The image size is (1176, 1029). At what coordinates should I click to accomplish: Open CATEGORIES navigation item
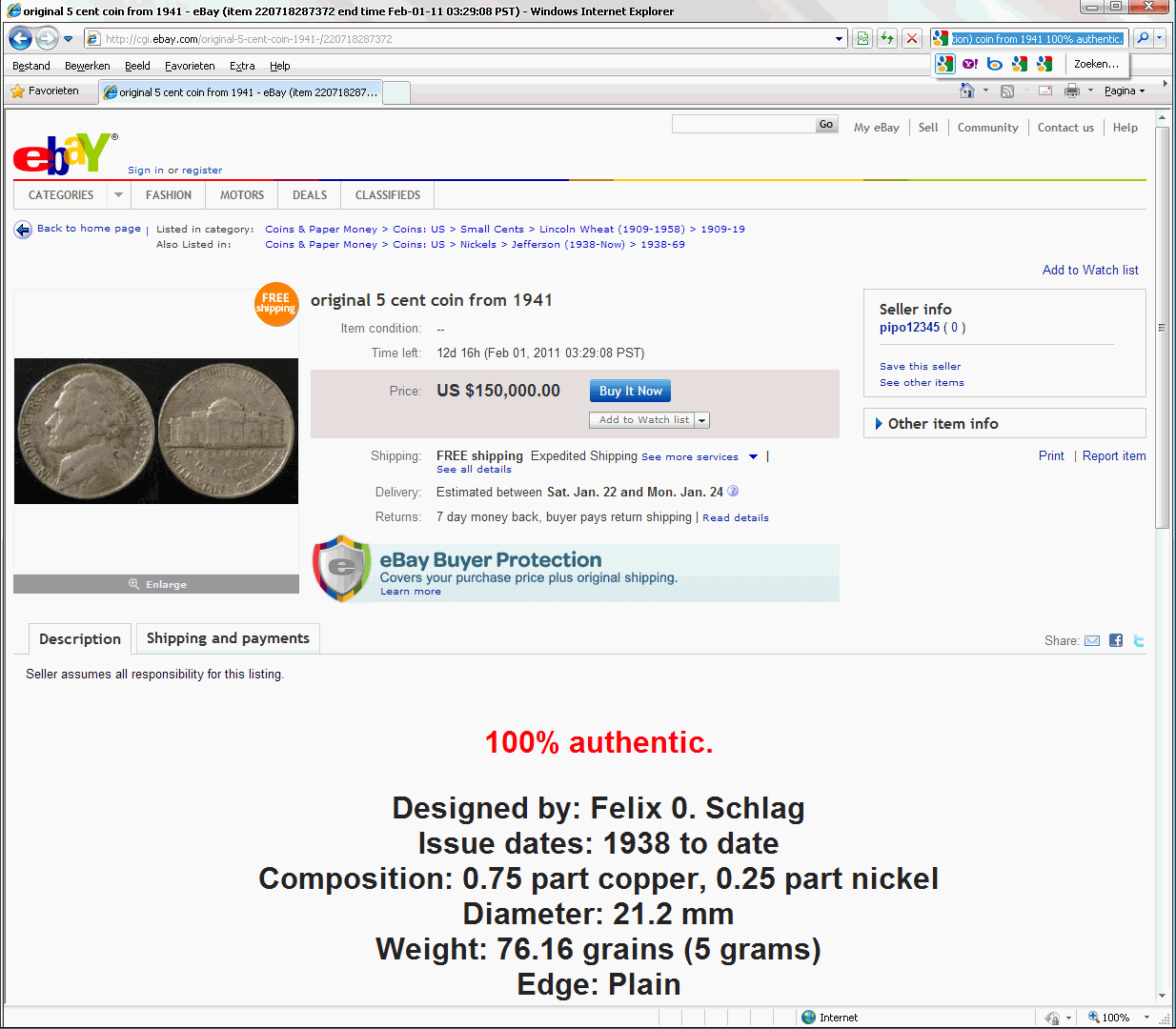pos(61,195)
